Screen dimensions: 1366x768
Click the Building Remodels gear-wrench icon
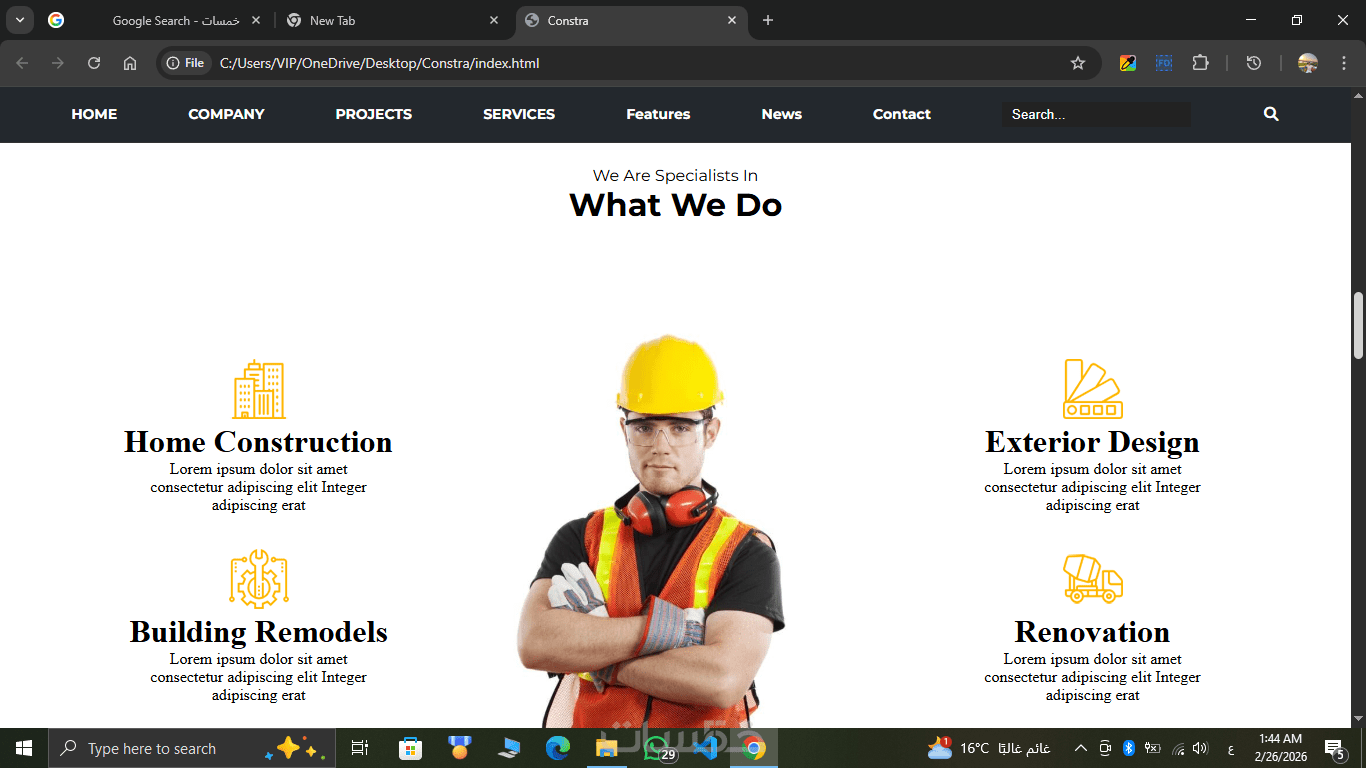259,579
